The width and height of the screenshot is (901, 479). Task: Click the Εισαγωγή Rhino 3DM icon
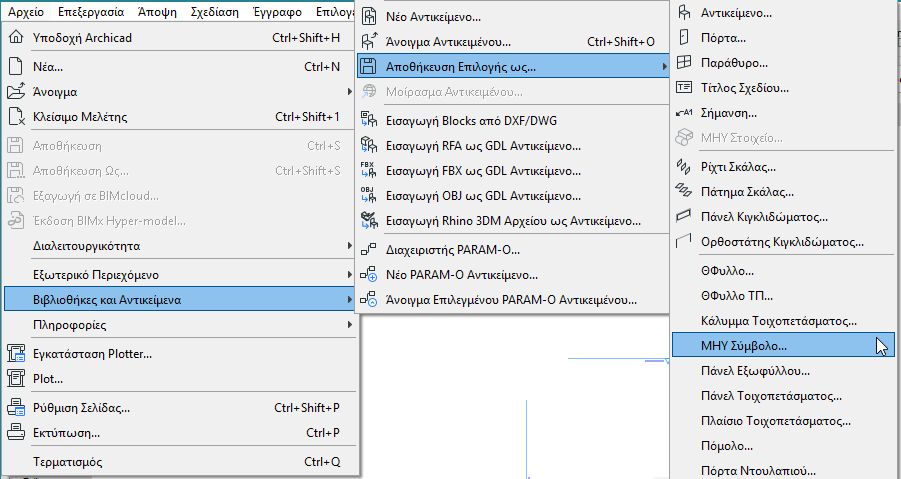(368, 221)
